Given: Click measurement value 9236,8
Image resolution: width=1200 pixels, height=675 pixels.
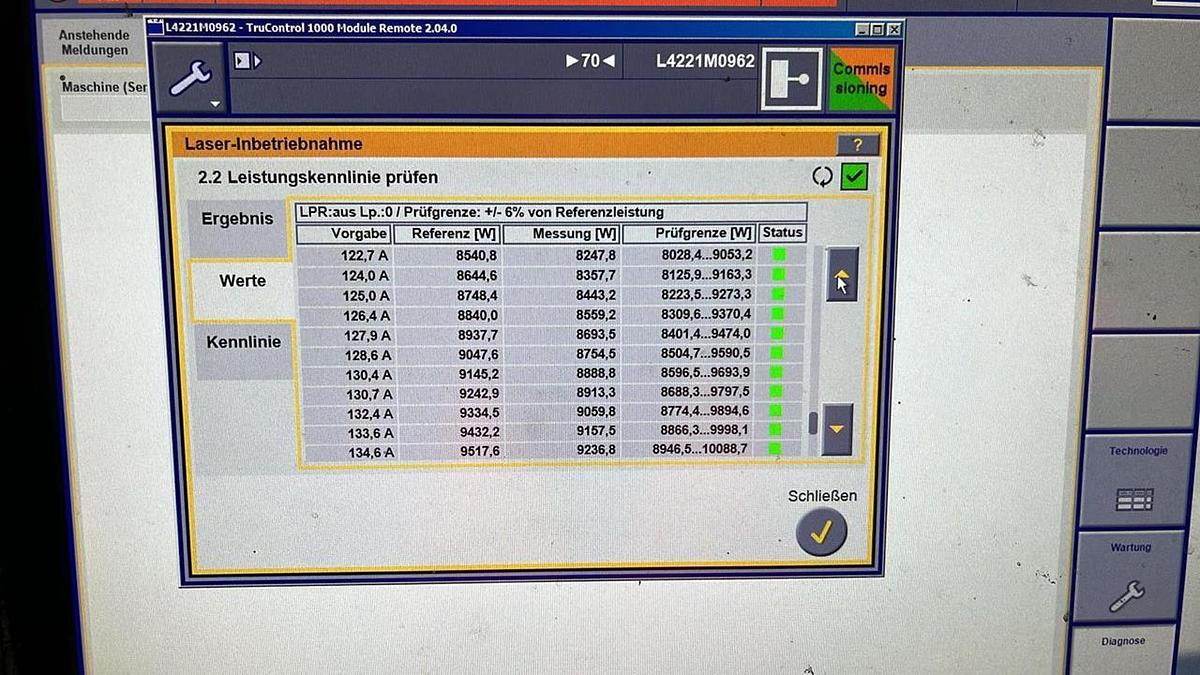Looking at the screenshot, I should click(596, 451).
